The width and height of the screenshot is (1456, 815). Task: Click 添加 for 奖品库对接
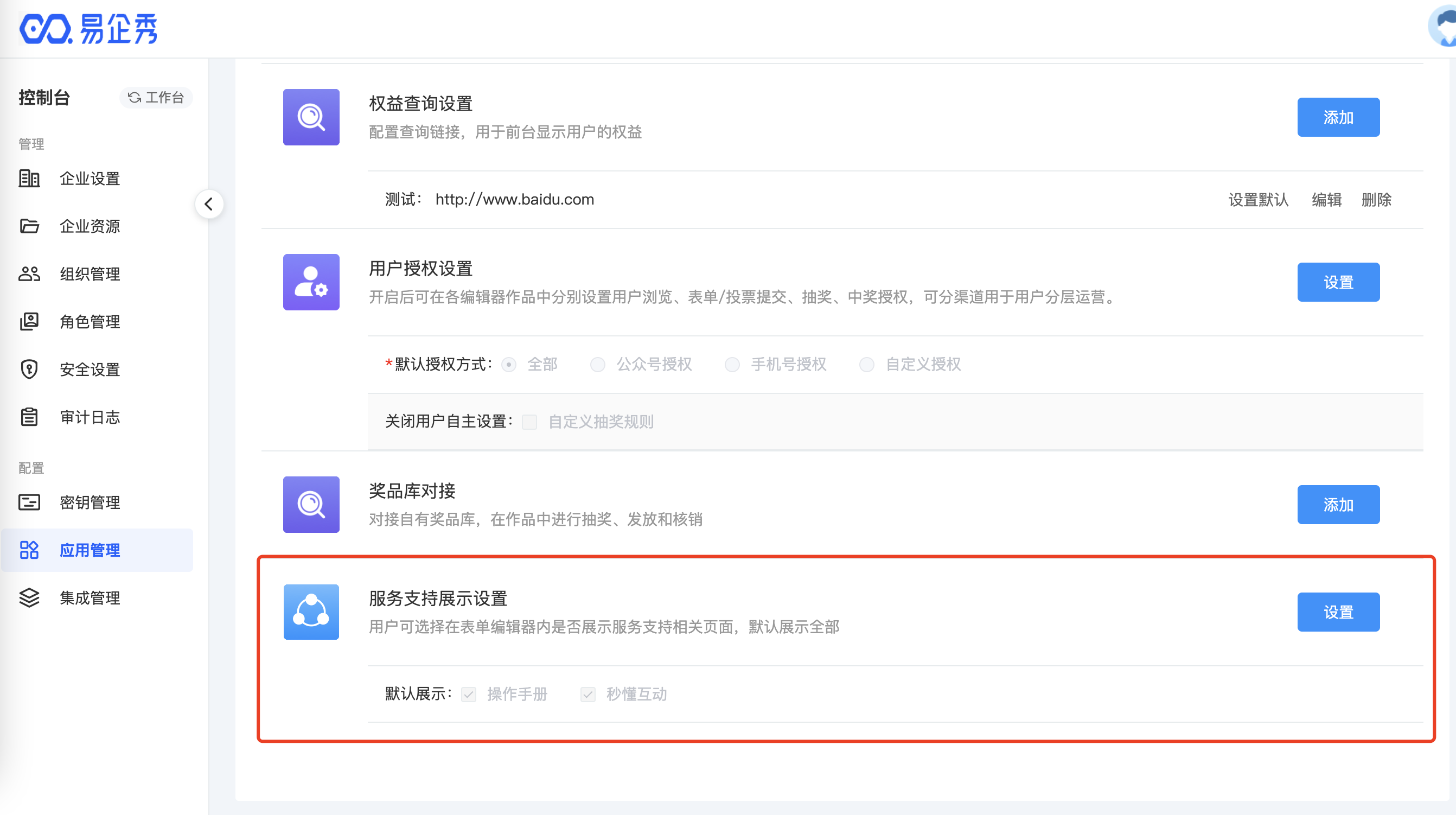(x=1338, y=505)
